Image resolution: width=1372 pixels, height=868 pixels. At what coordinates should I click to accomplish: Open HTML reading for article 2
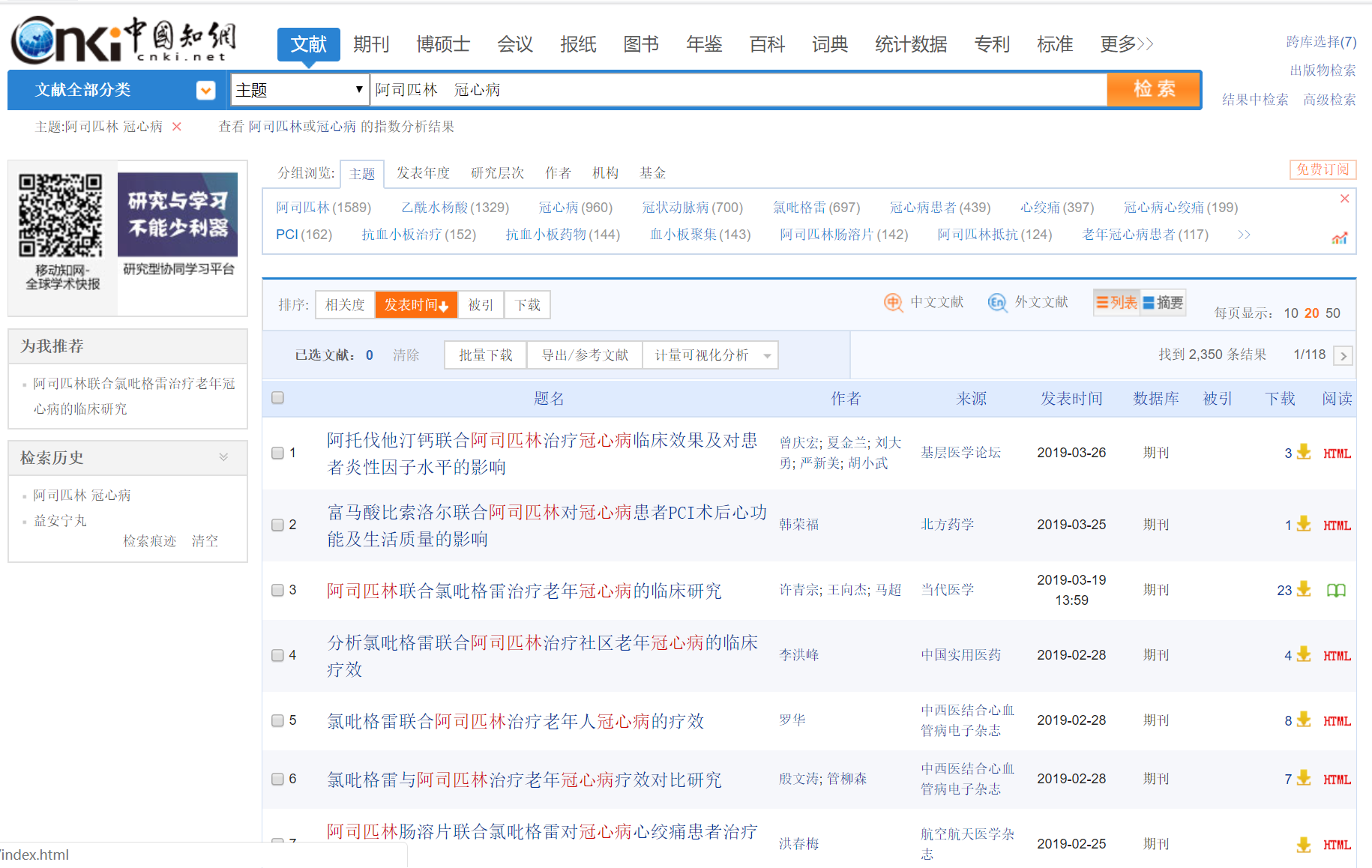point(1337,525)
